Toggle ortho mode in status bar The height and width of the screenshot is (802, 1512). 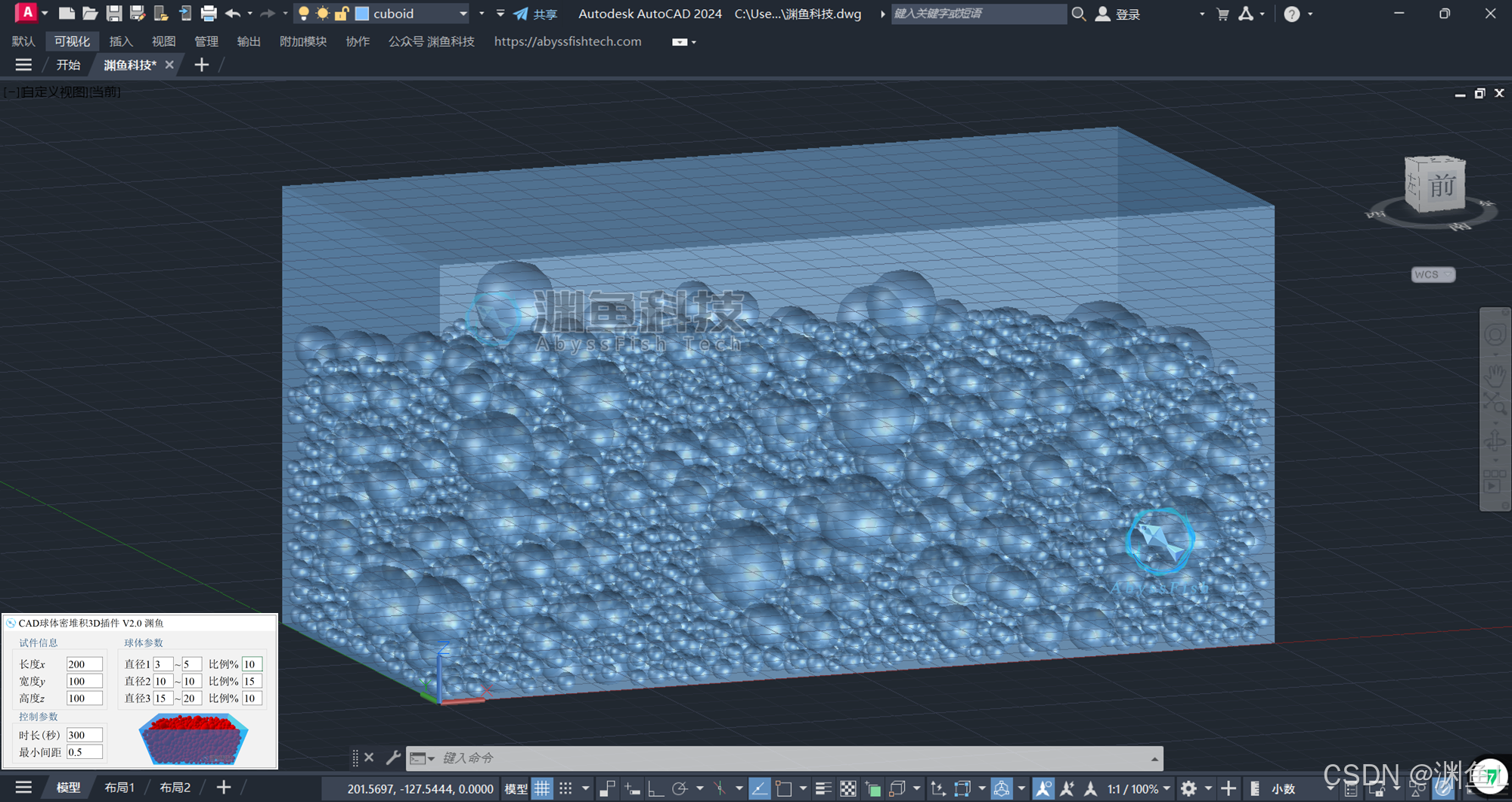pyautogui.click(x=656, y=788)
